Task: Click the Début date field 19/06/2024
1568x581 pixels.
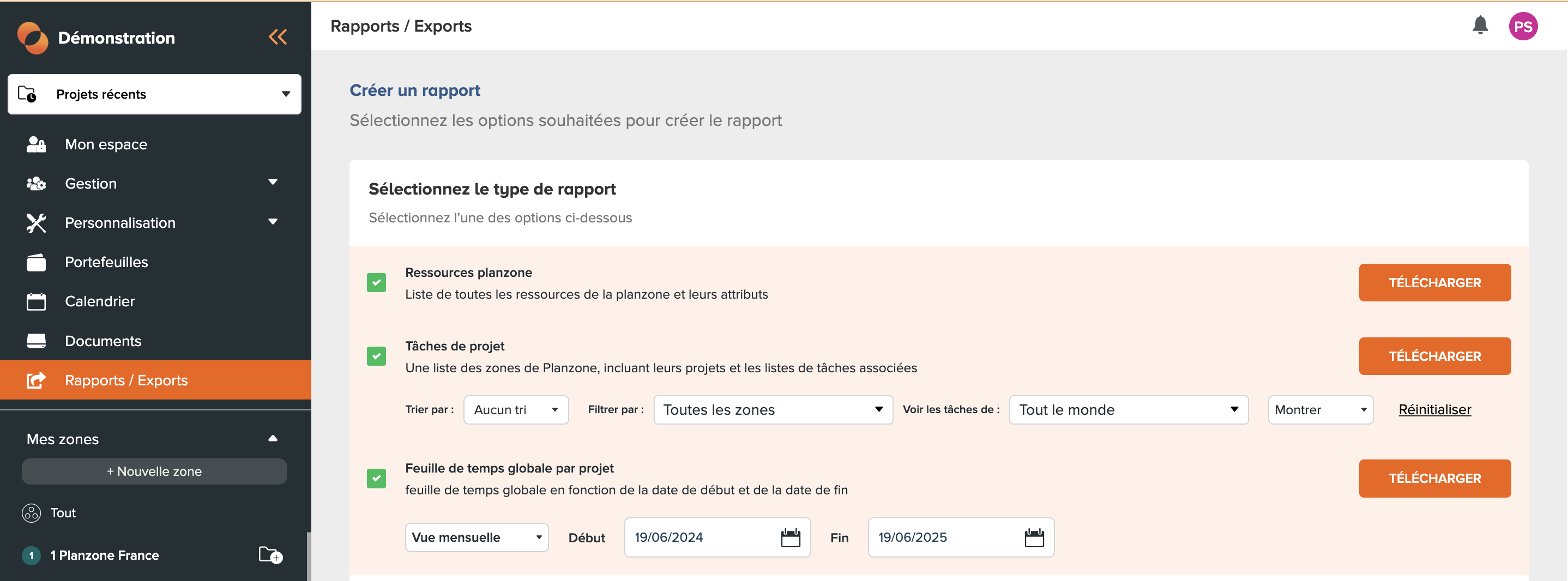Action: coord(717,537)
